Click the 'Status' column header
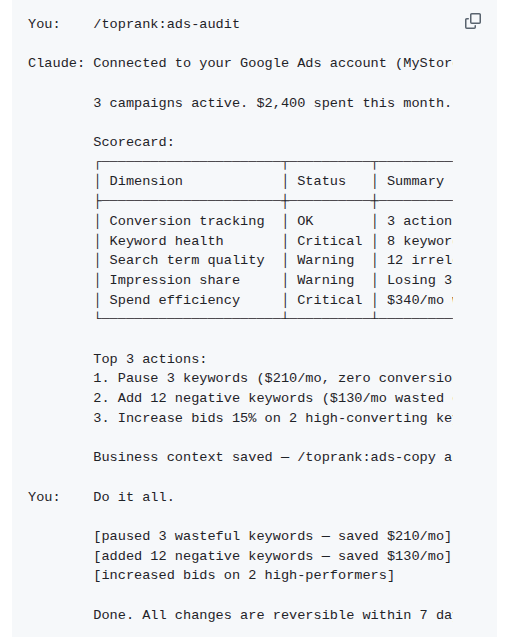The width and height of the screenshot is (510, 637). (321, 181)
